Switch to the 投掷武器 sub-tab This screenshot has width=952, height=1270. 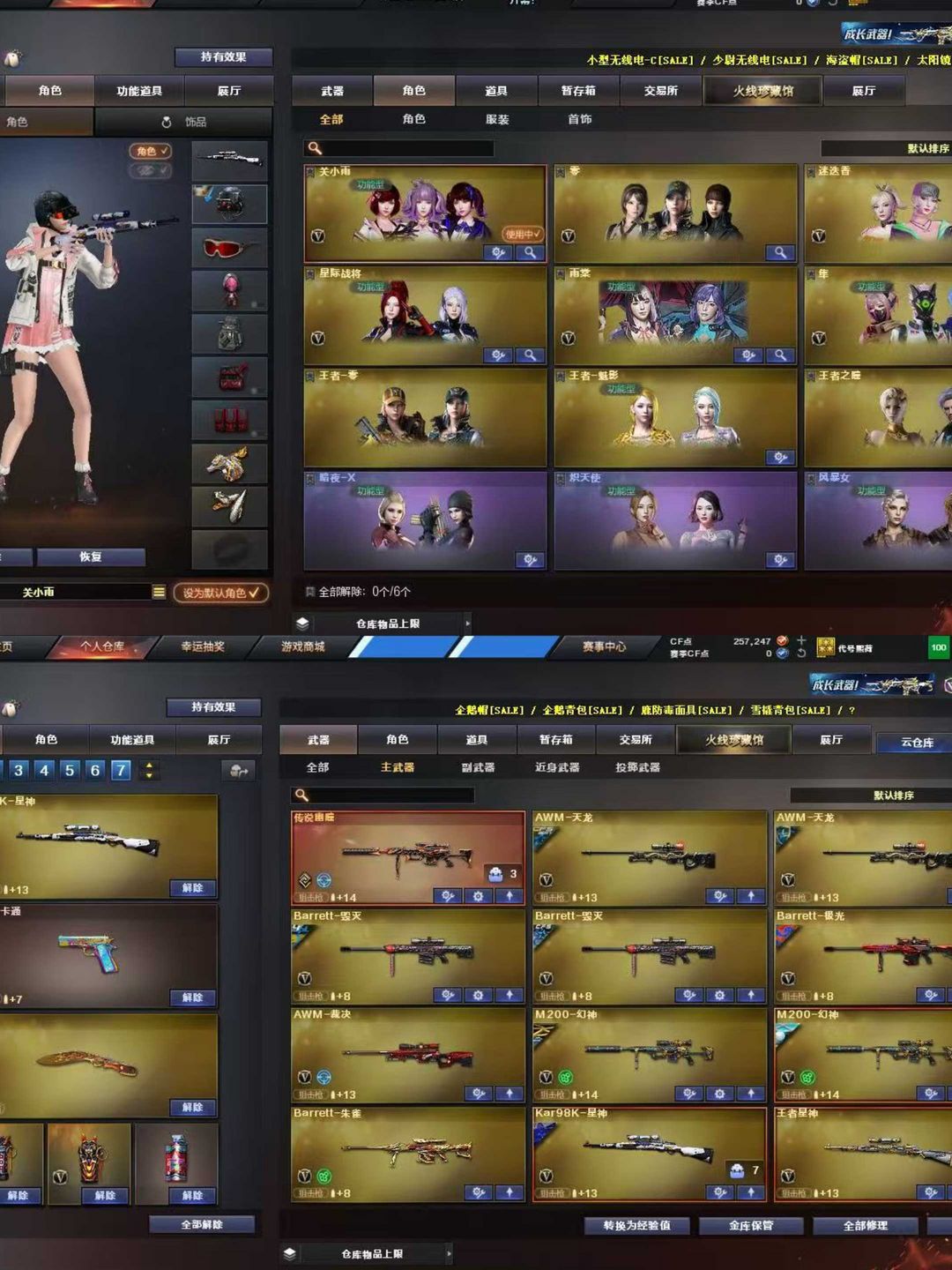coord(637,767)
